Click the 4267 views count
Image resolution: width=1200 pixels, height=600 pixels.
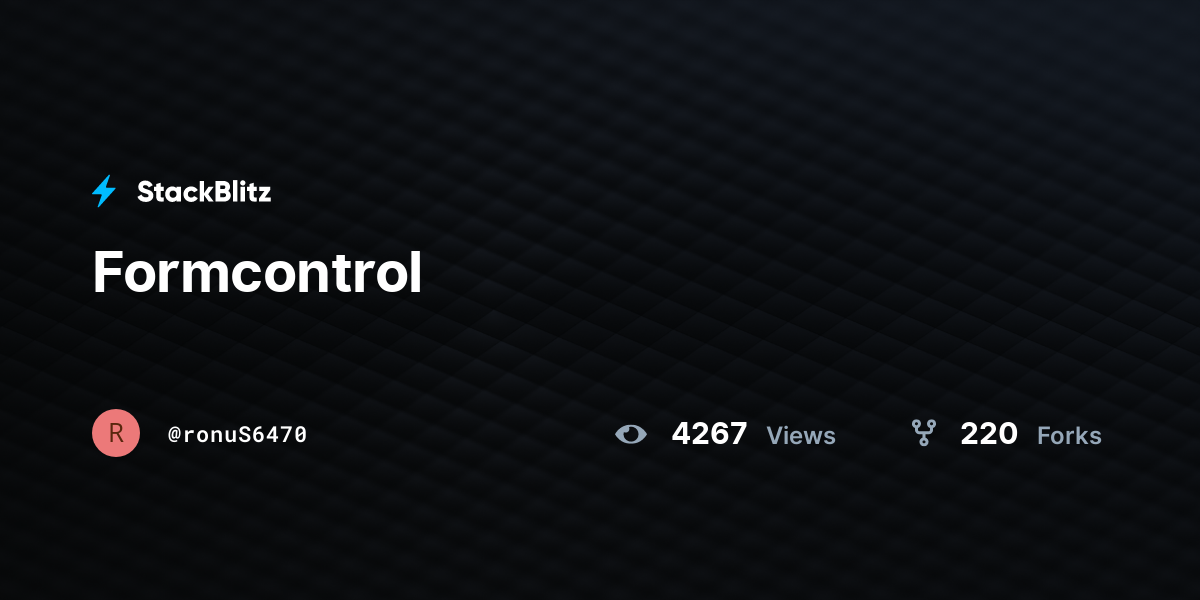click(x=709, y=434)
